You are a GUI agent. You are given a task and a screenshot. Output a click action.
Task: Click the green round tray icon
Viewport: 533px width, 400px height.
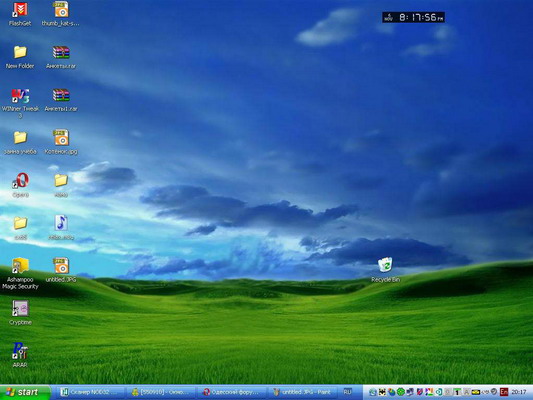(401, 392)
